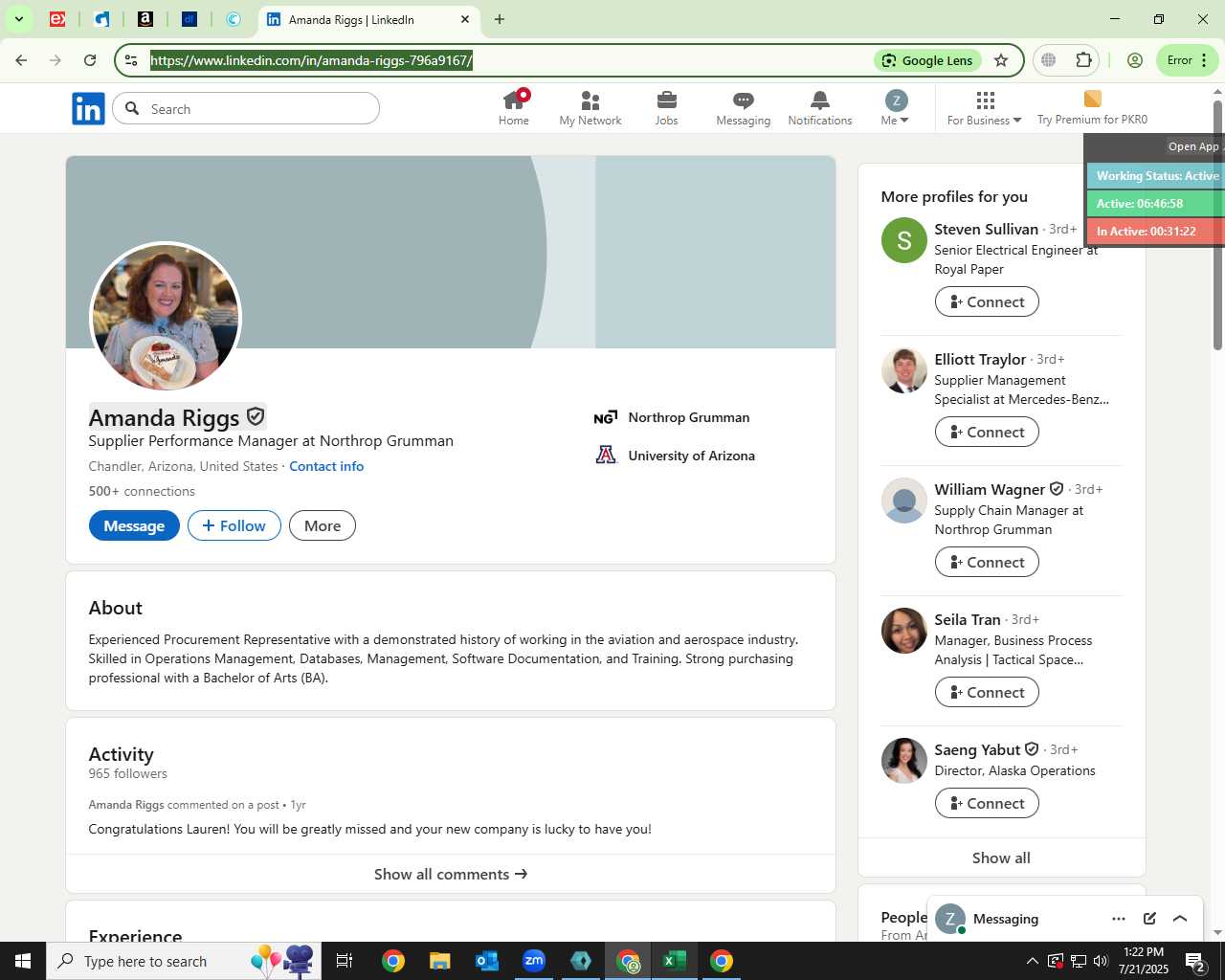The image size is (1225, 980).
Task: Click Open App overlay label
Action: (x=1192, y=146)
